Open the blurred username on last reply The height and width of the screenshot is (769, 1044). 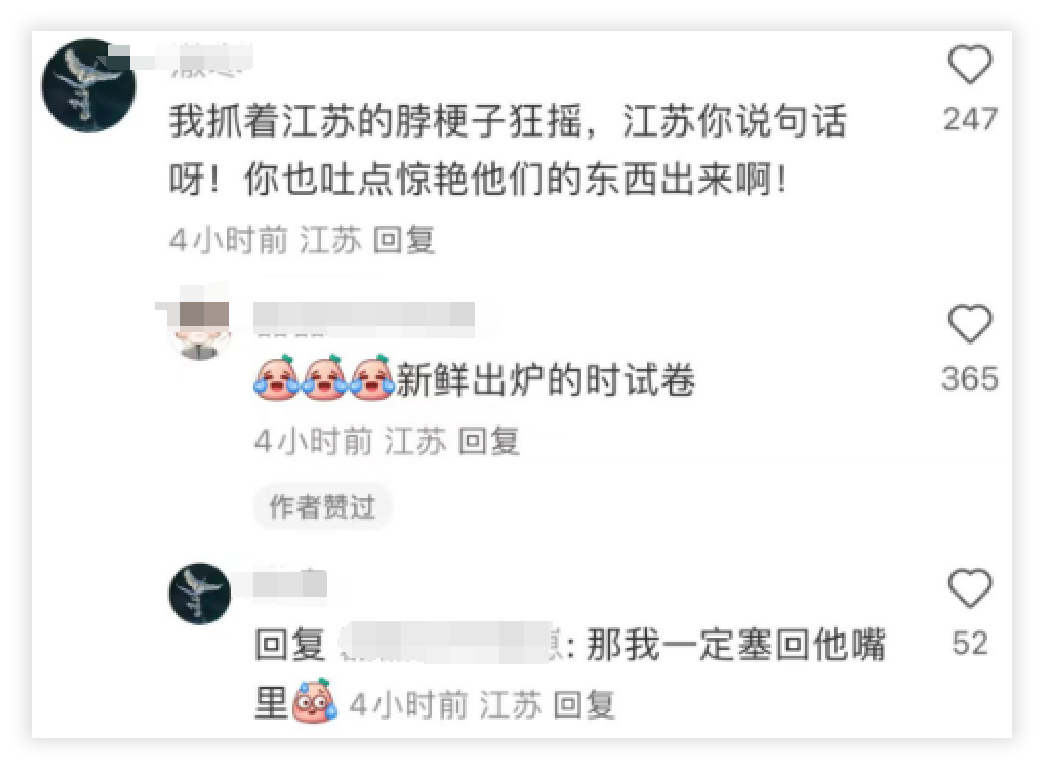pyautogui.click(x=290, y=583)
